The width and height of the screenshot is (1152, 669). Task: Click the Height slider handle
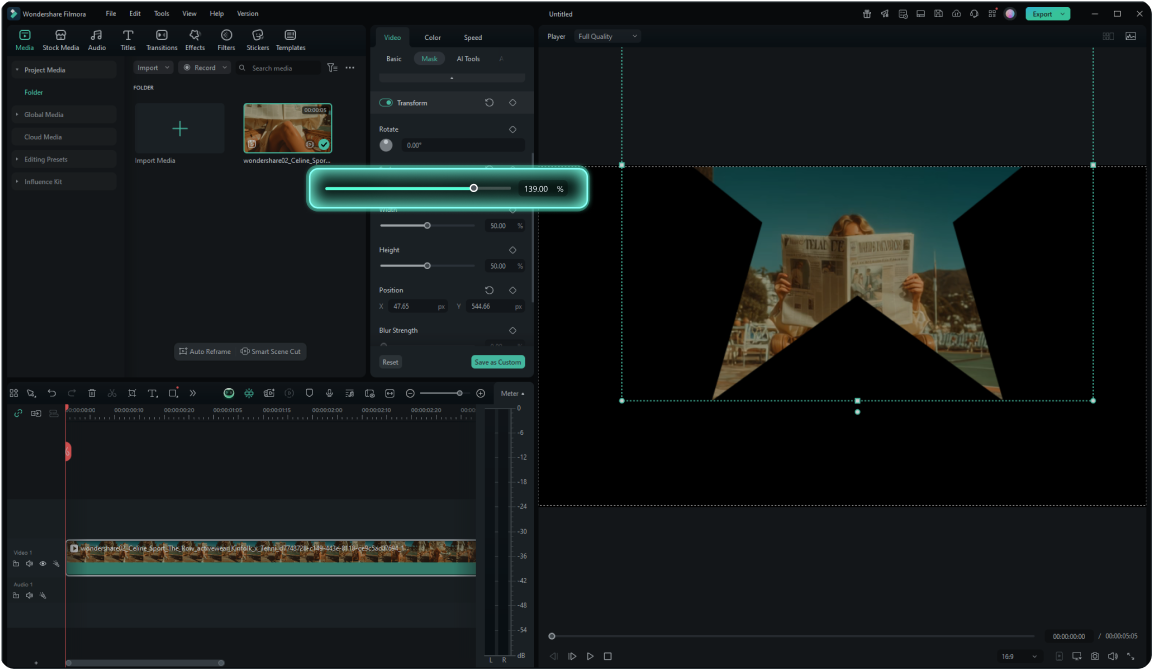(427, 266)
